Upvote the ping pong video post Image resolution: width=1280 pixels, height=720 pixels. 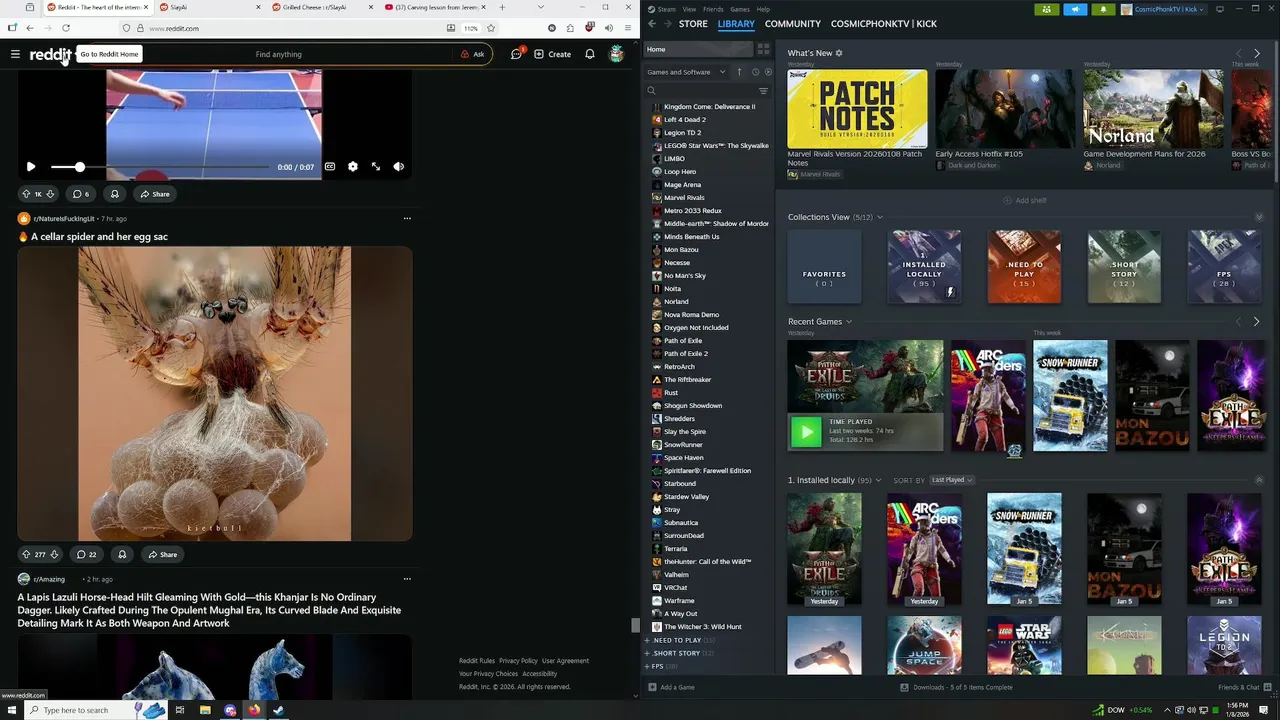[x=26, y=194]
